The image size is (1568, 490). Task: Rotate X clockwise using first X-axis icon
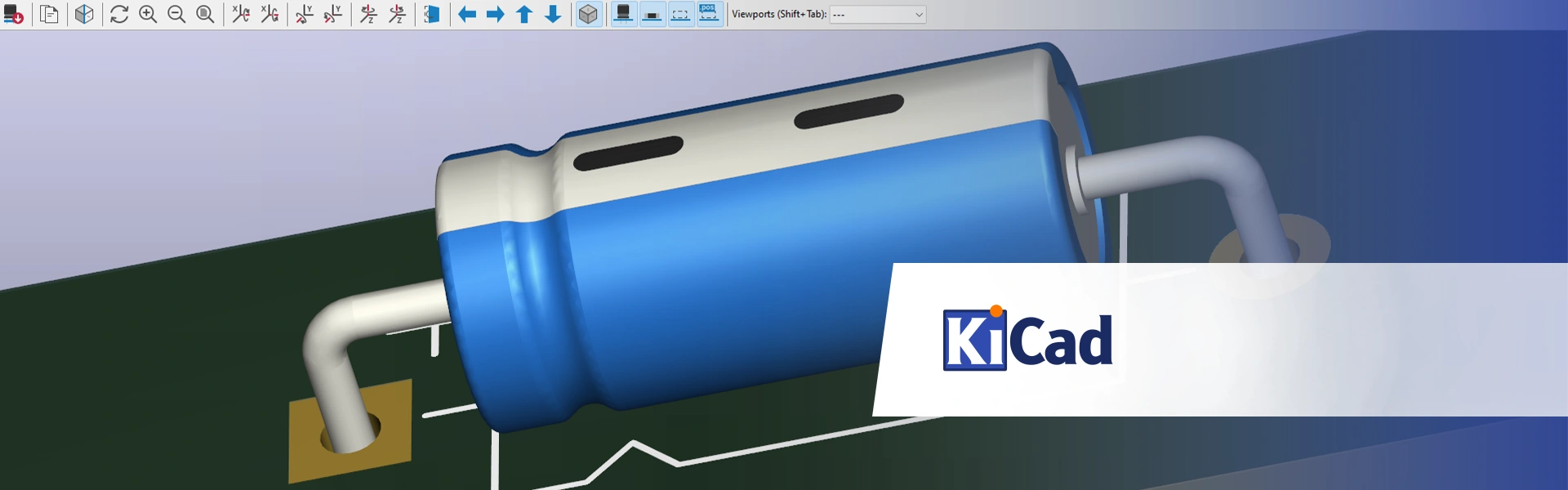coord(241,15)
